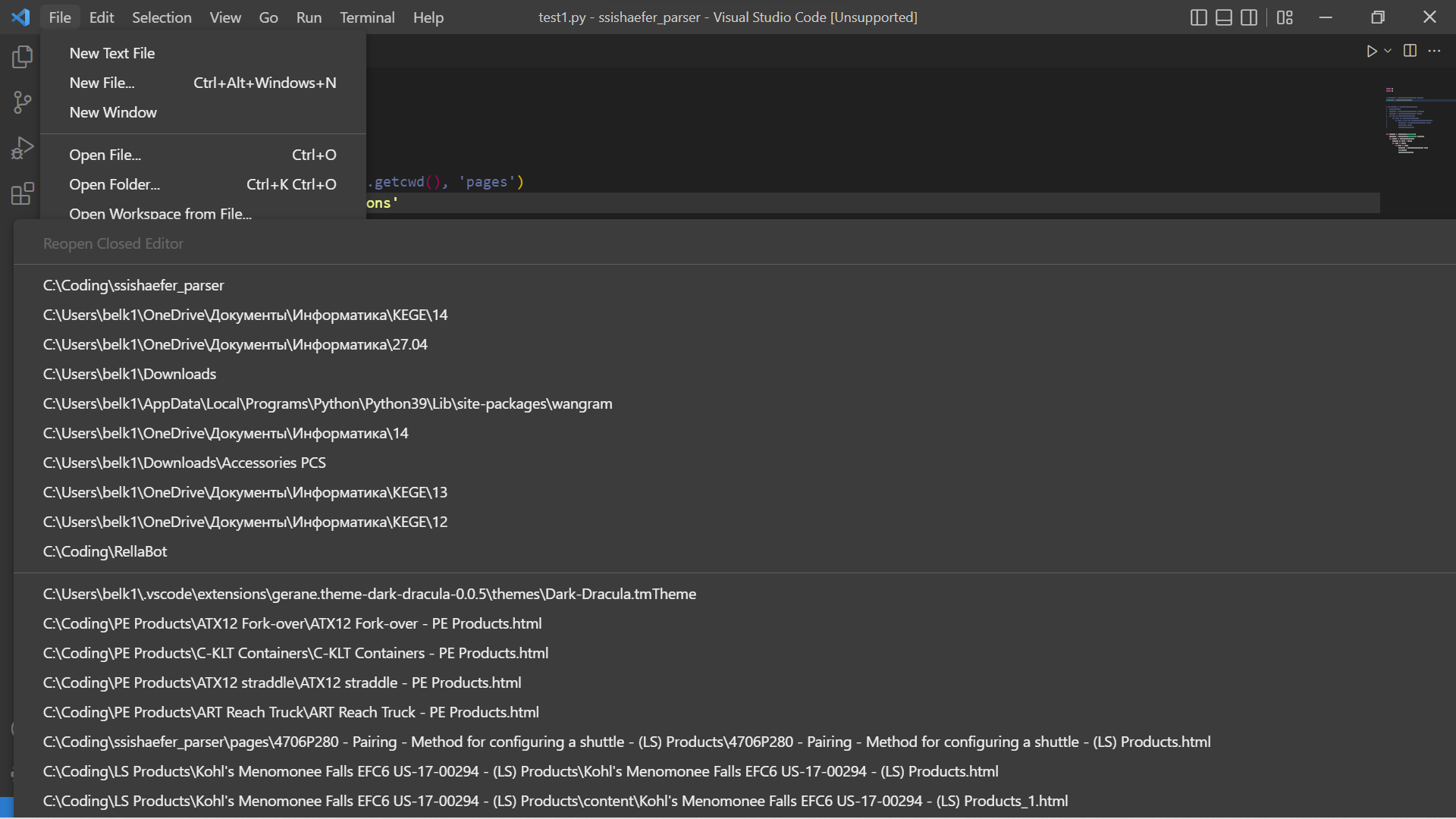Viewport: 1456px width, 819px height.
Task: Open the View menu
Action: click(225, 17)
